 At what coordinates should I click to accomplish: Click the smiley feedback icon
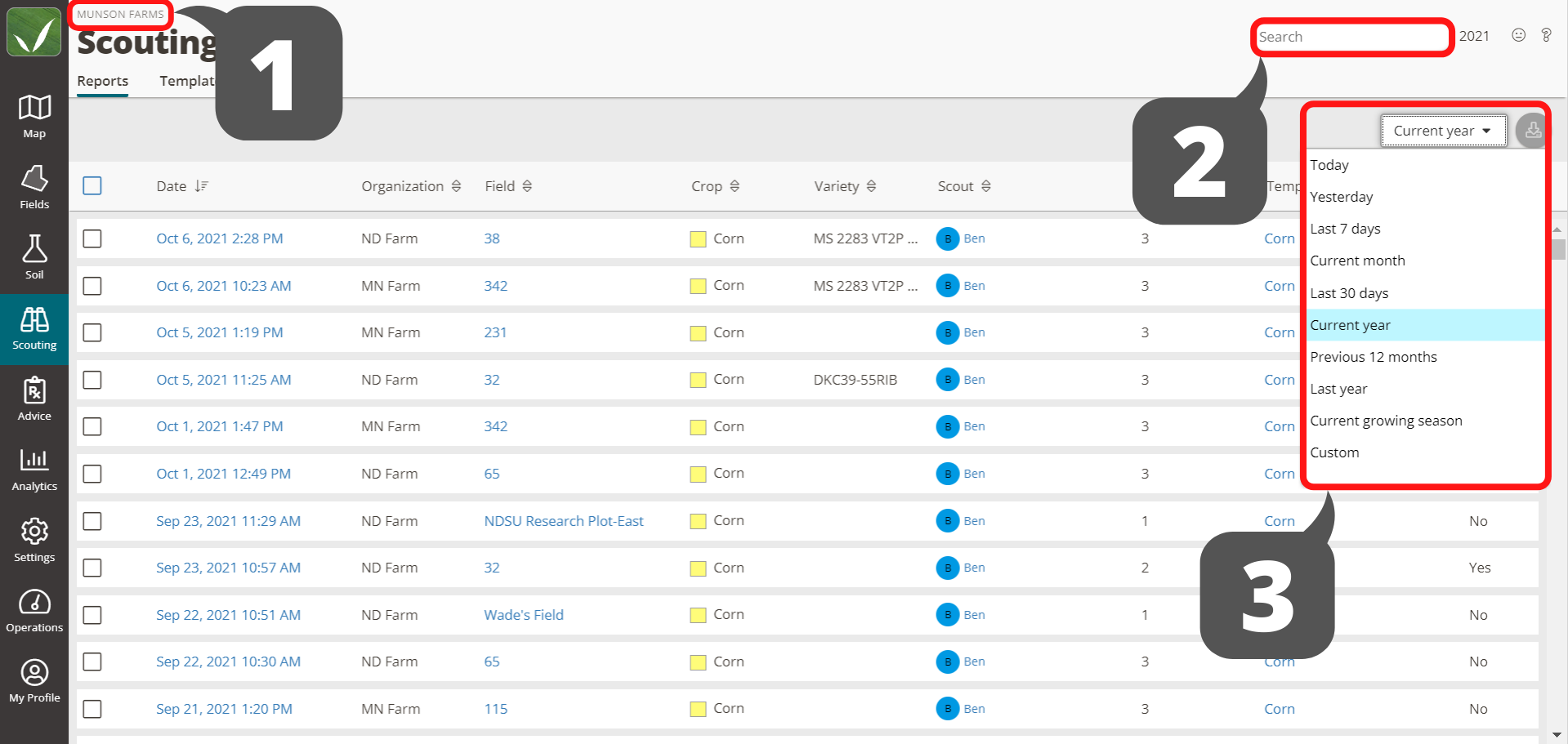point(1518,35)
